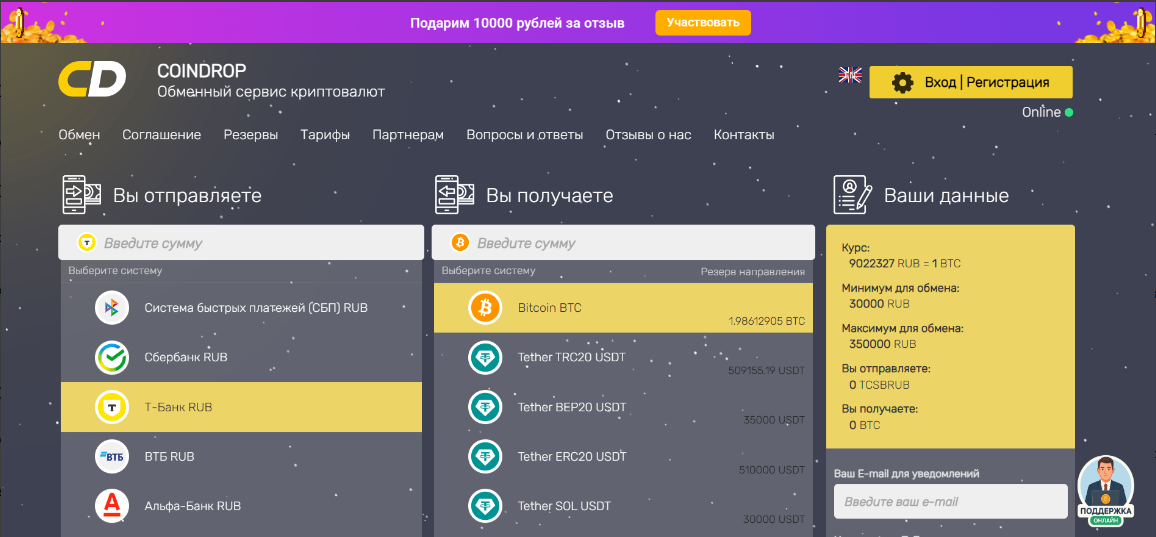Click the minimum 30000 RUB value
Viewport: 1156px width, 537px height.
(x=879, y=303)
